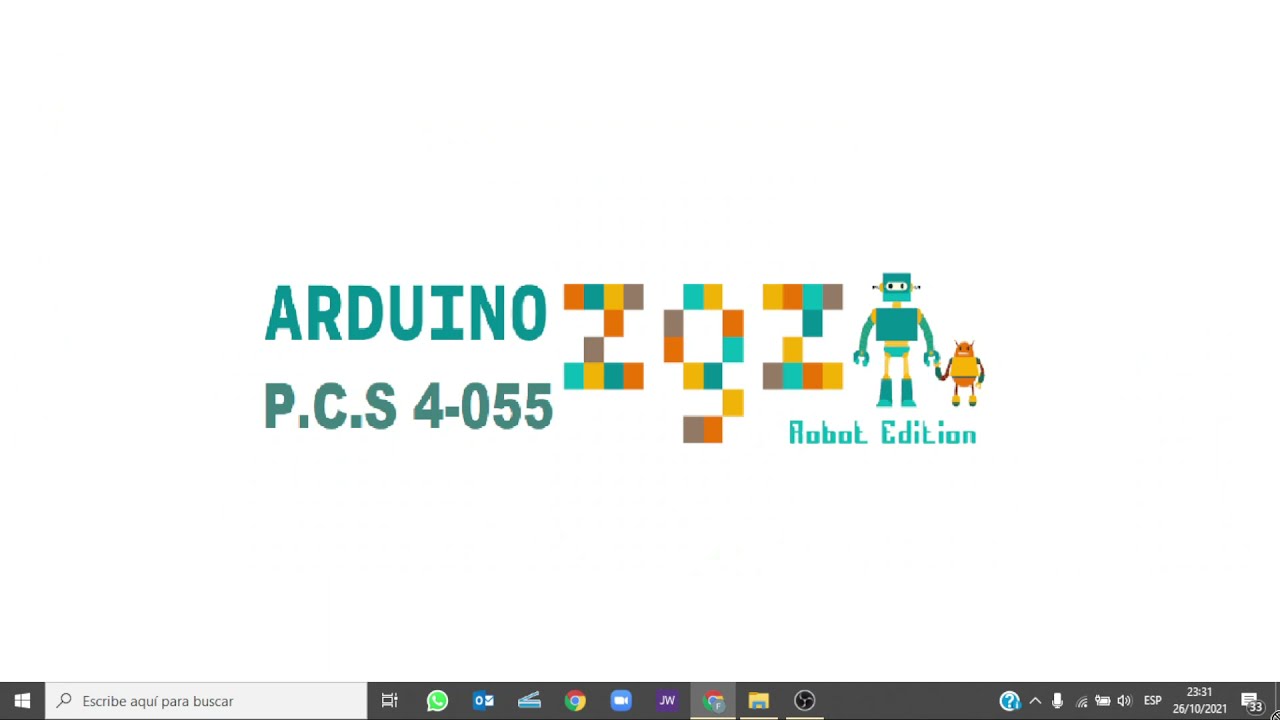Open Zoom from the taskbar
This screenshot has width=1280, height=720.
point(621,701)
